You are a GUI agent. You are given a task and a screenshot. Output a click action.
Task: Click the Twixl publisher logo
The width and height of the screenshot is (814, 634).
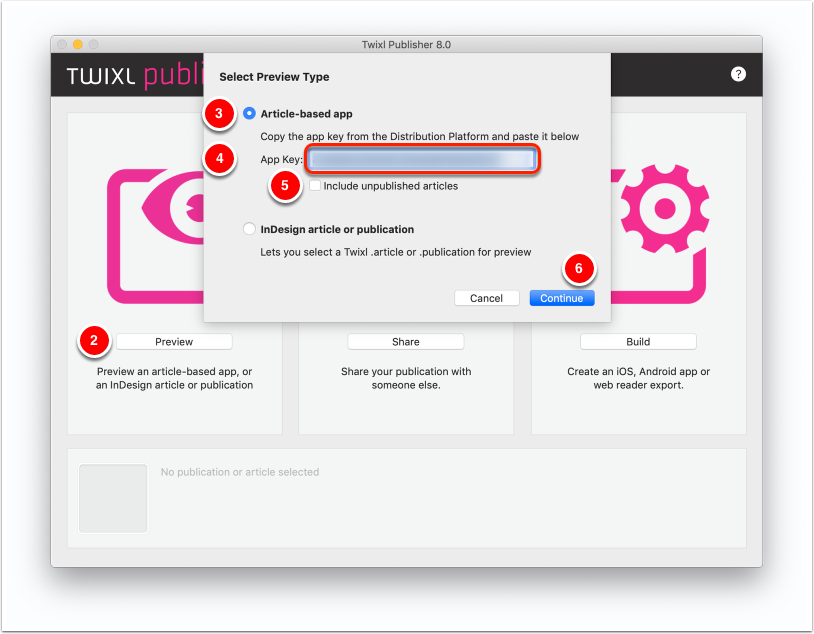[x=135, y=76]
